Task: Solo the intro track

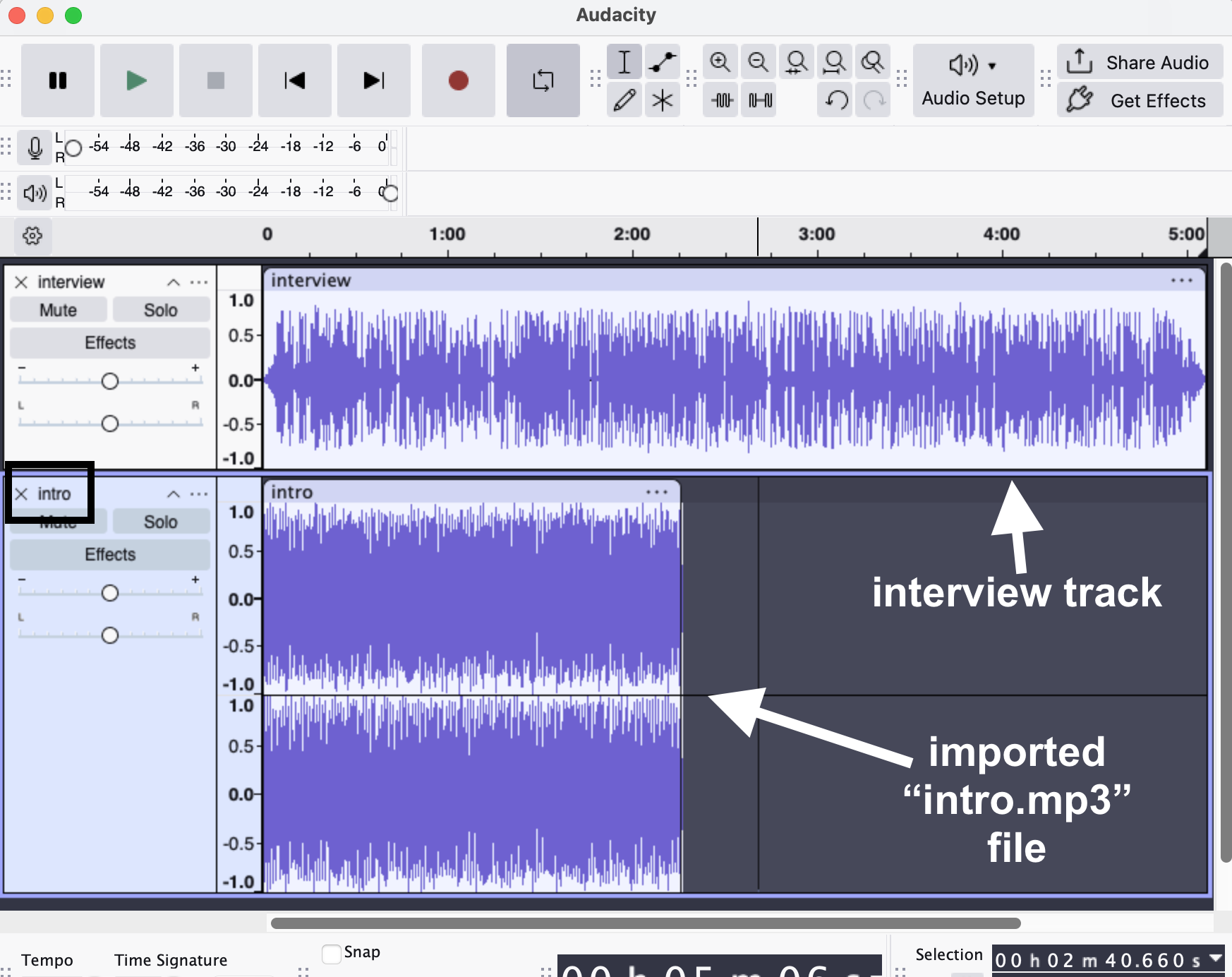Action: click(x=161, y=522)
